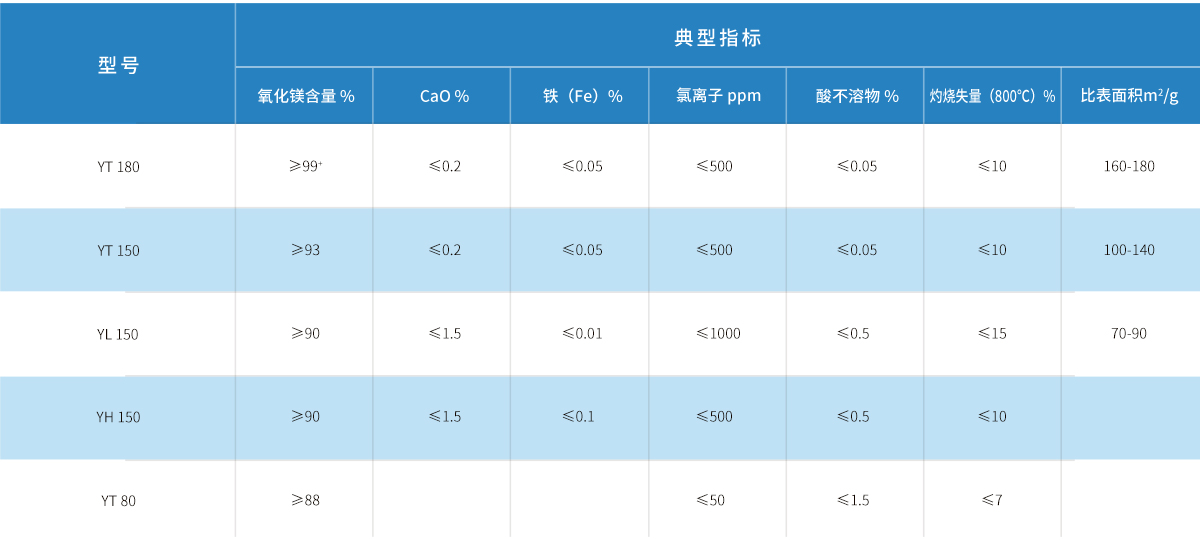
Task: Select the CaO % column header
Action: [x=444, y=96]
